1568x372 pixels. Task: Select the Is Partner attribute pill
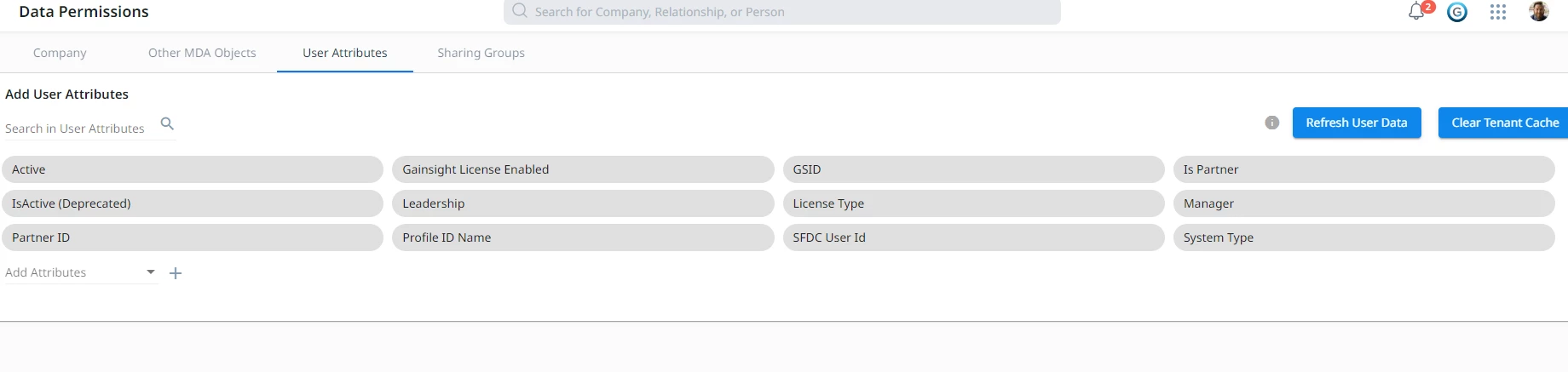[1363, 169]
